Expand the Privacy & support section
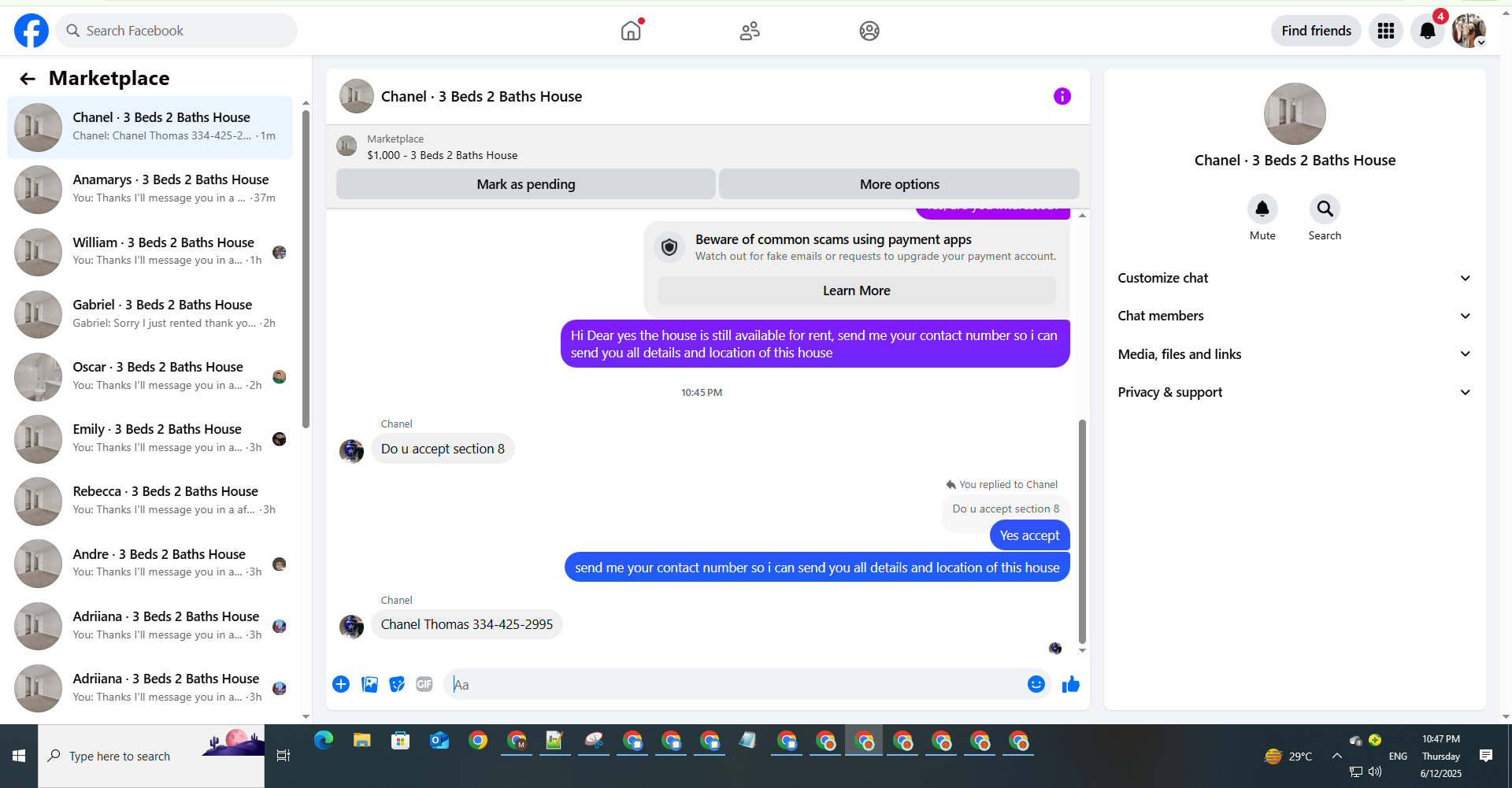 coord(1295,392)
